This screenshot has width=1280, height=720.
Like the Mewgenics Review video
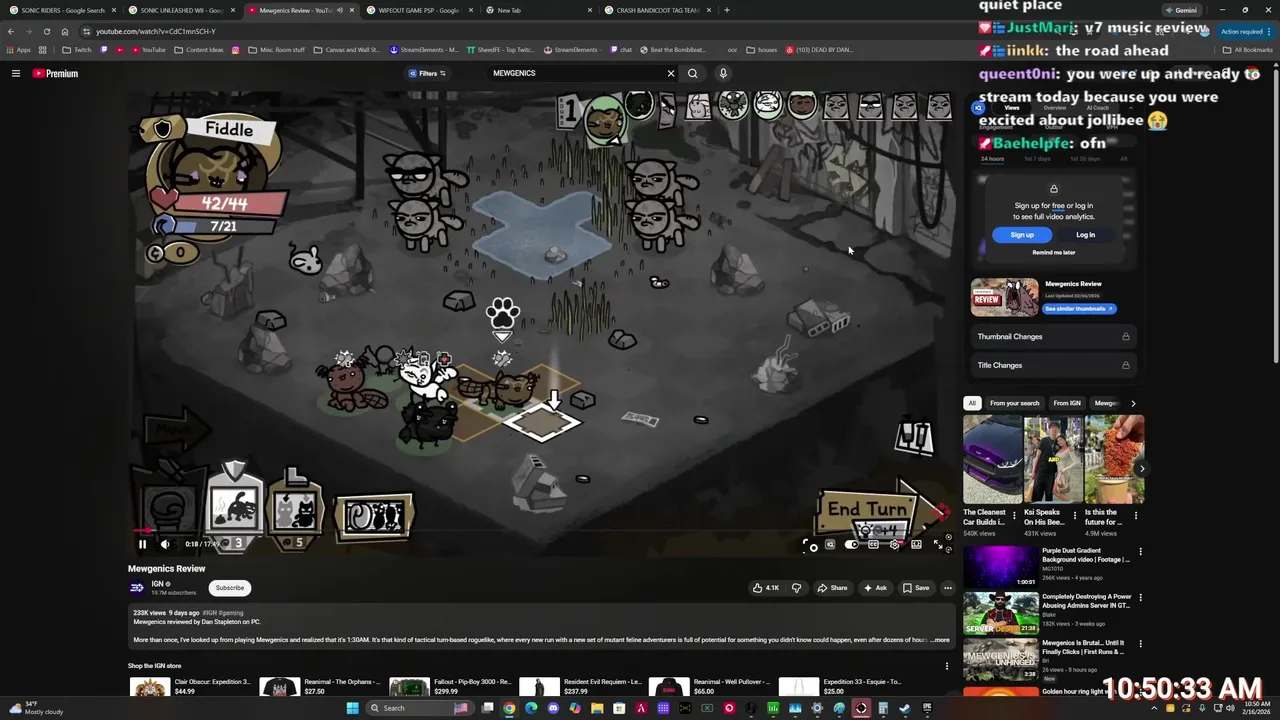pyautogui.click(x=766, y=588)
